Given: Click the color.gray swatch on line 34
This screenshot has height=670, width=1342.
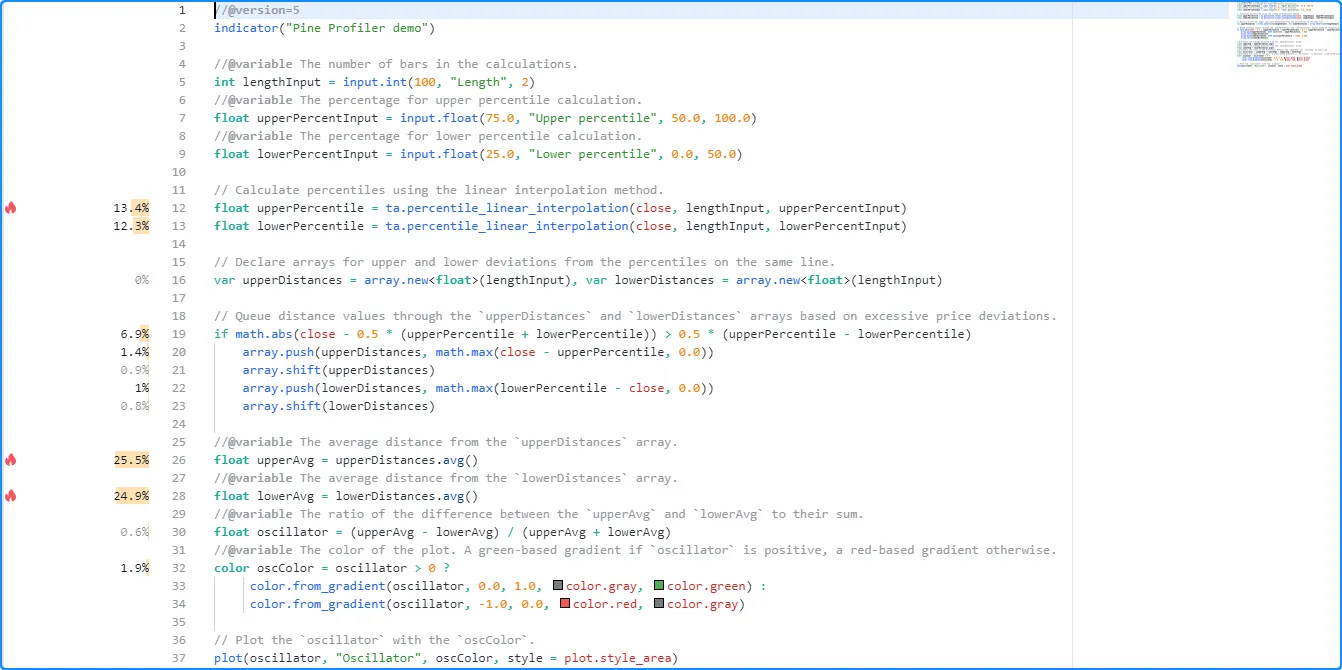Looking at the screenshot, I should coord(659,604).
